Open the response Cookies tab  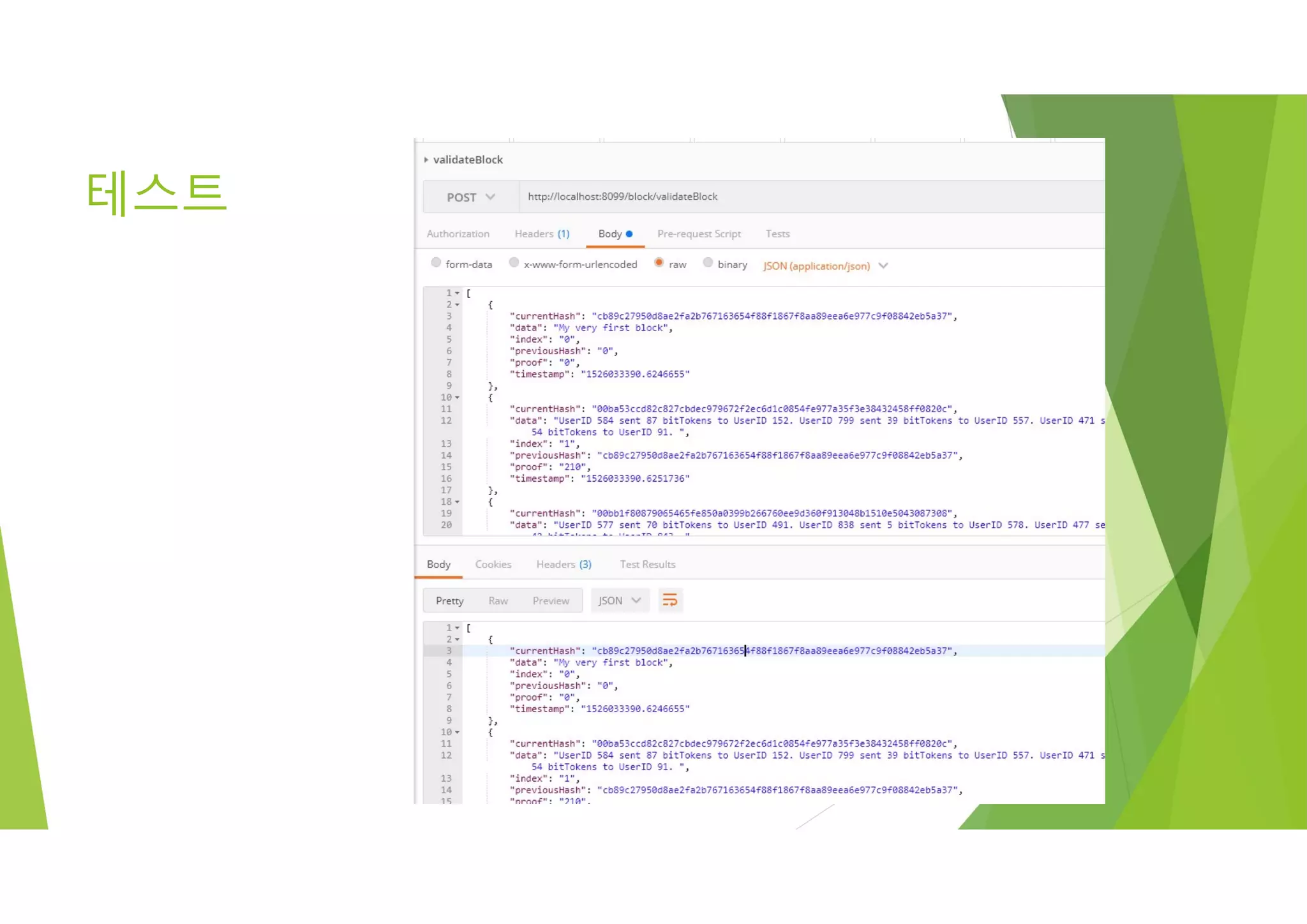tap(493, 565)
